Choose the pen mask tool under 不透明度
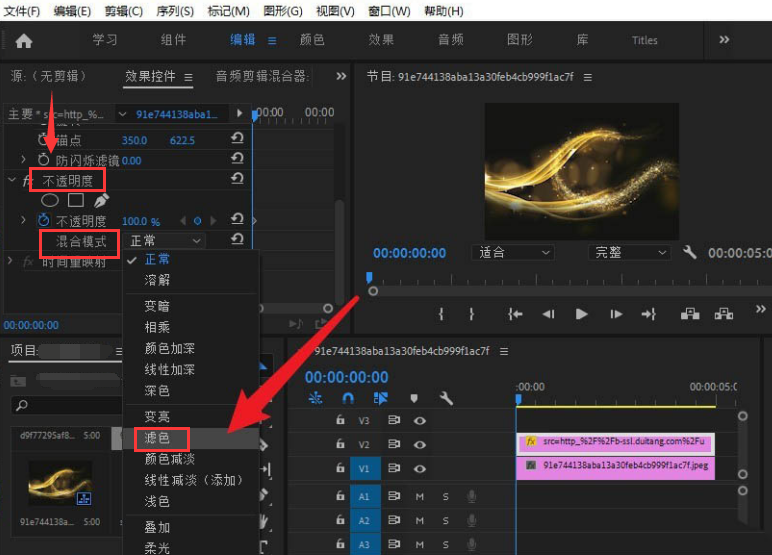772x555 pixels. (x=101, y=200)
